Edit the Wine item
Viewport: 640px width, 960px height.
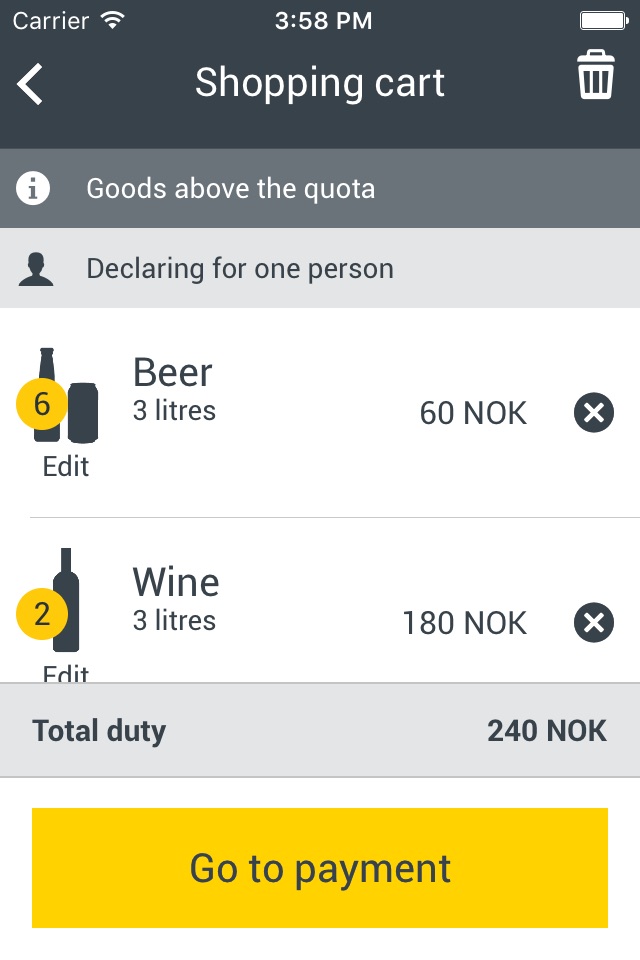pos(66,673)
